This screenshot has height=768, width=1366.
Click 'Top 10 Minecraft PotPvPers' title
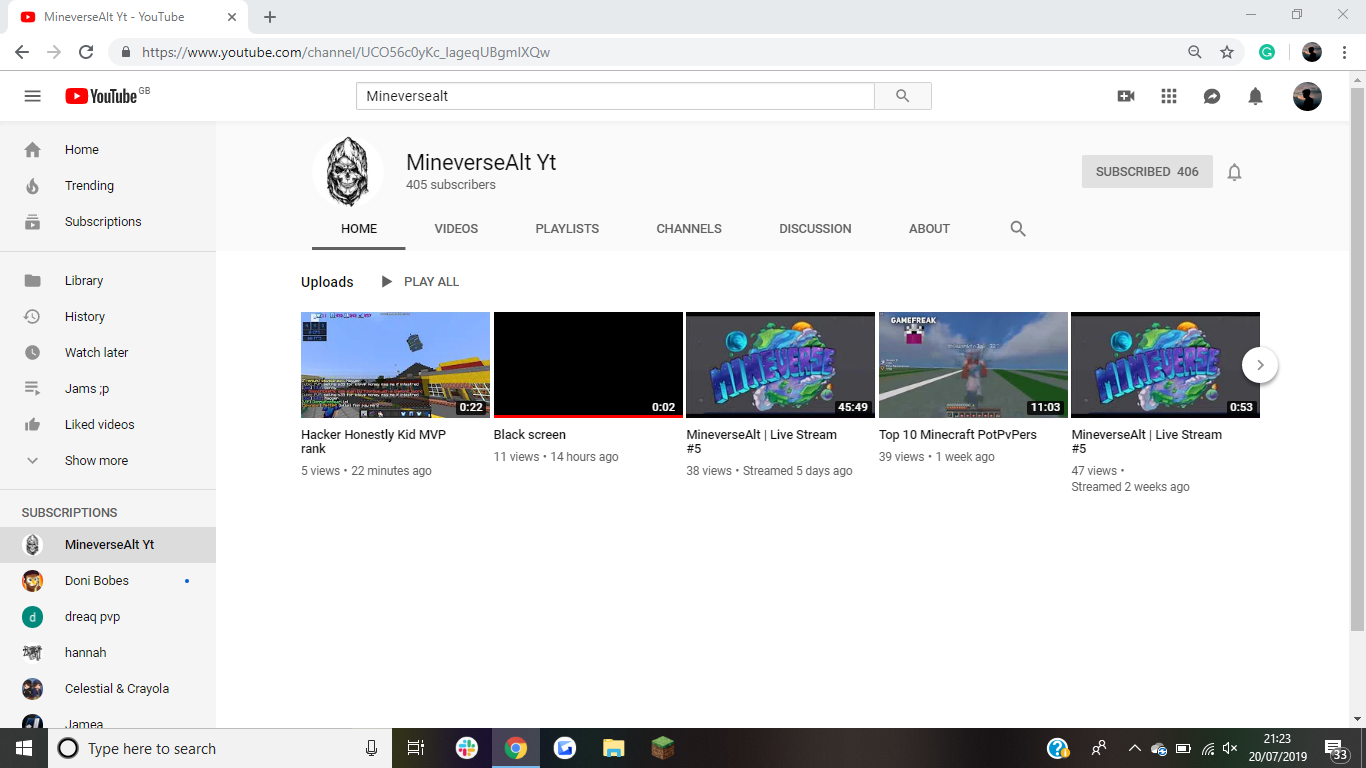coord(958,435)
